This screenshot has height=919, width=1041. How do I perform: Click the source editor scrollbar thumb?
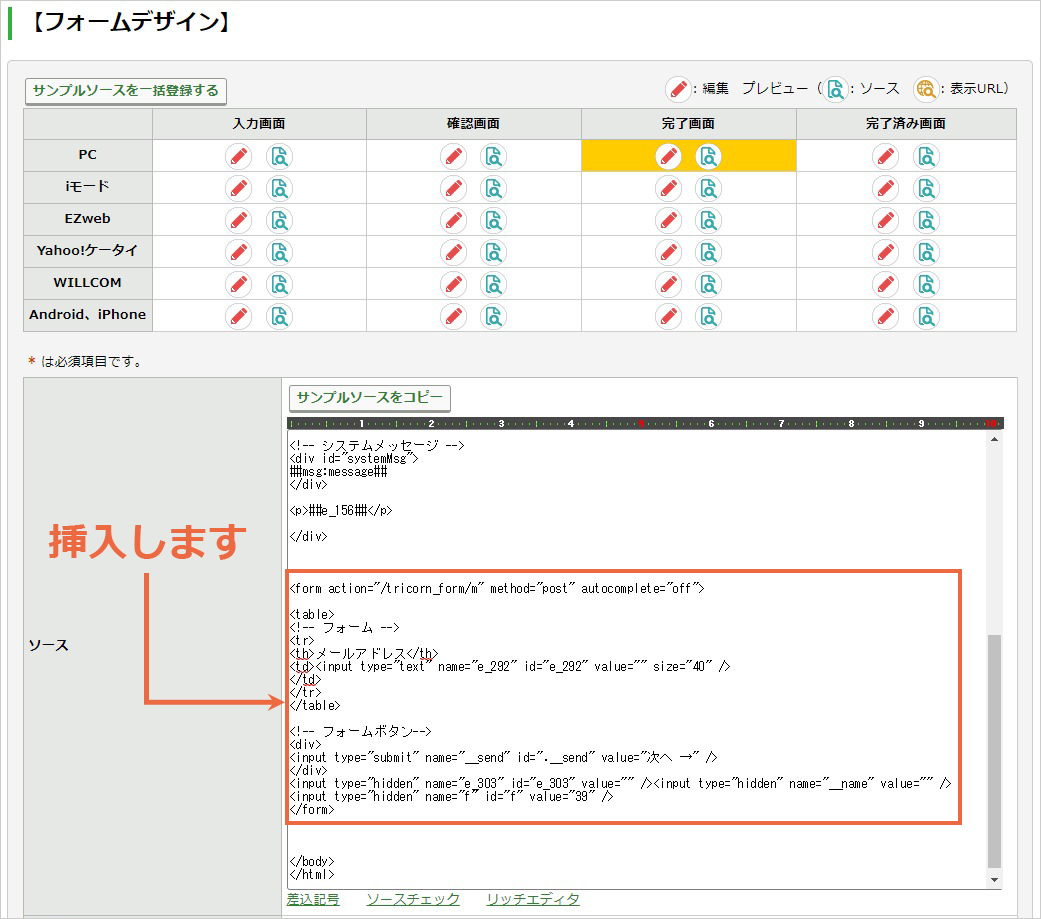(994, 751)
